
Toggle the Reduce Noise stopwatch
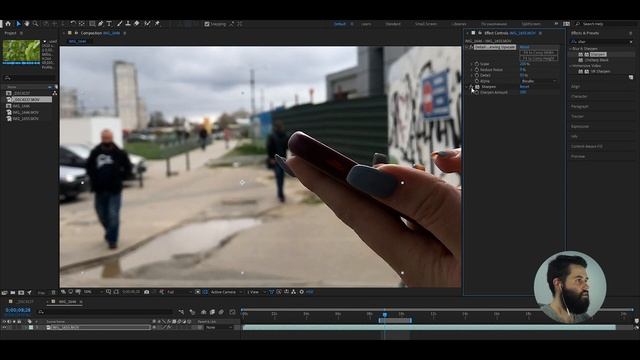[x=476, y=70]
